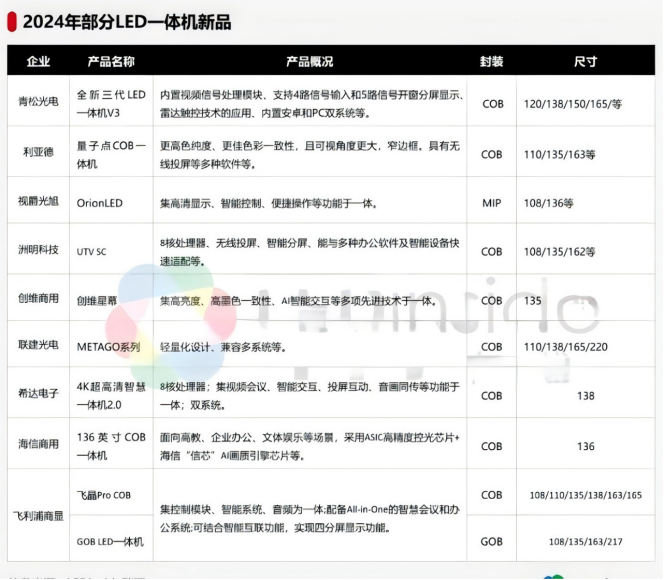Screen dimensions: 664x580
Task: Select the company cell '青松光电'
Action: (38, 102)
